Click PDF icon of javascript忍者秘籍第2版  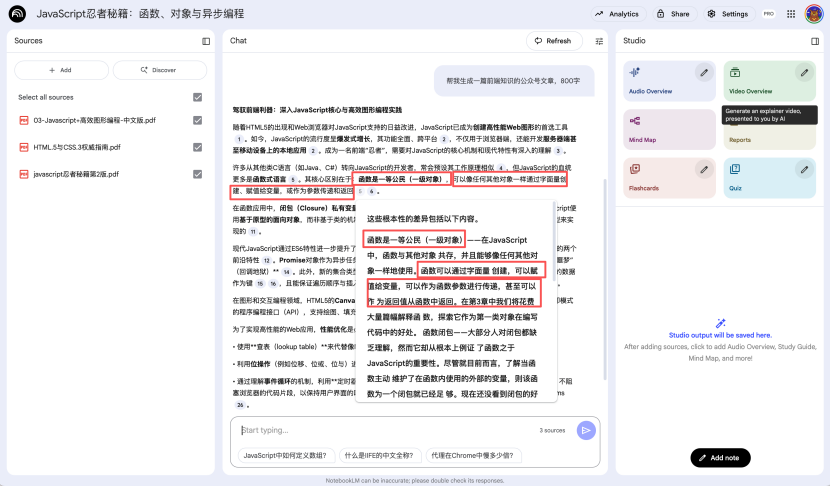(x=24, y=174)
